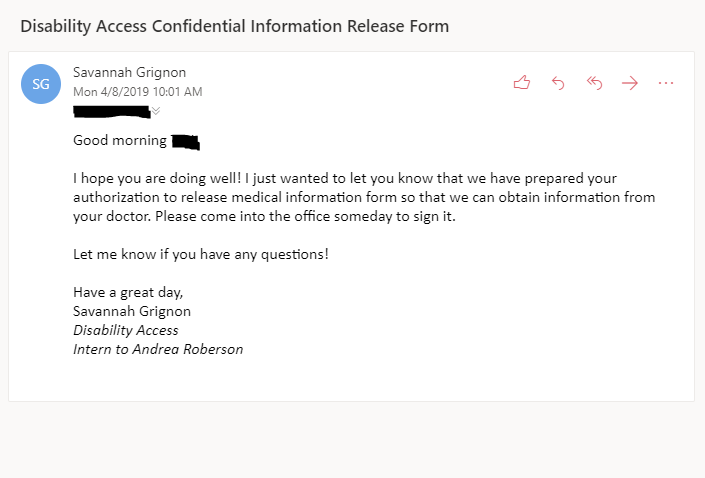
Task: Click the "Have a great day," closing line
Action: (128, 292)
